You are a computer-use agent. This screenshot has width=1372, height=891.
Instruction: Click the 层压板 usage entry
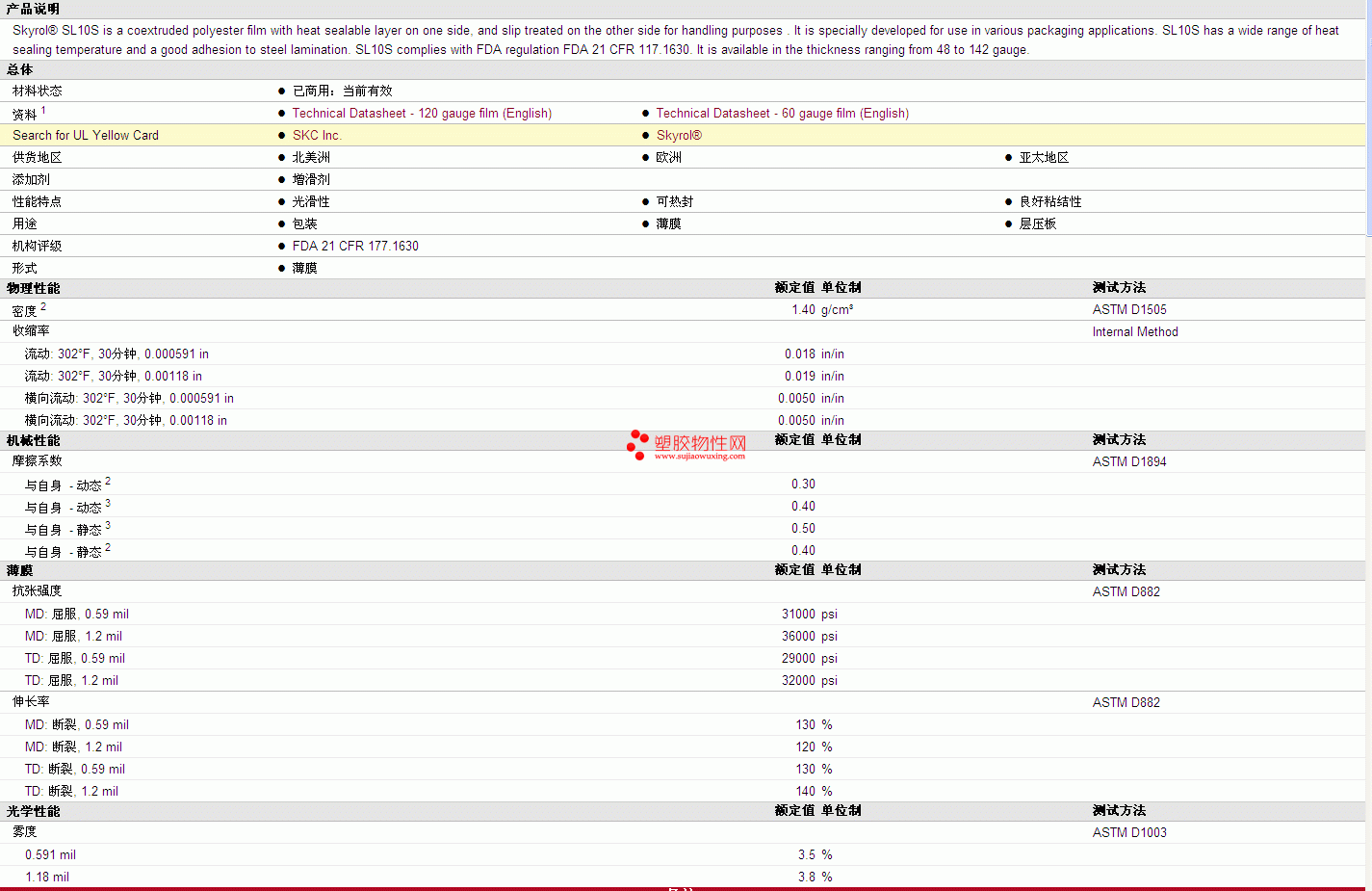(1038, 223)
